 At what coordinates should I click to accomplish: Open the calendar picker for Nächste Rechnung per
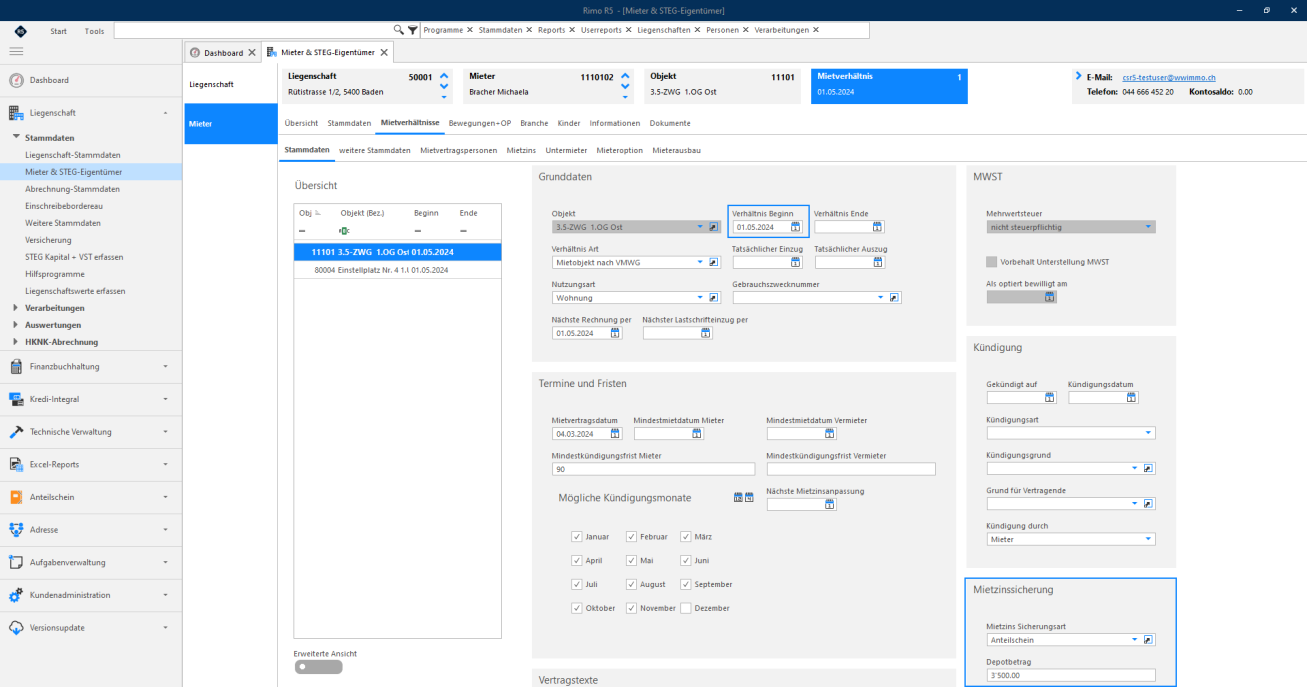pos(615,333)
